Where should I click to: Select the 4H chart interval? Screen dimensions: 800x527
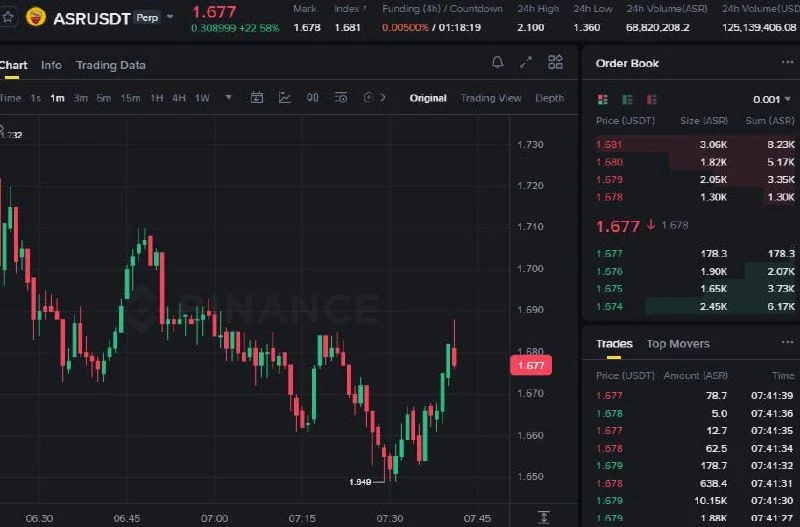(179, 98)
